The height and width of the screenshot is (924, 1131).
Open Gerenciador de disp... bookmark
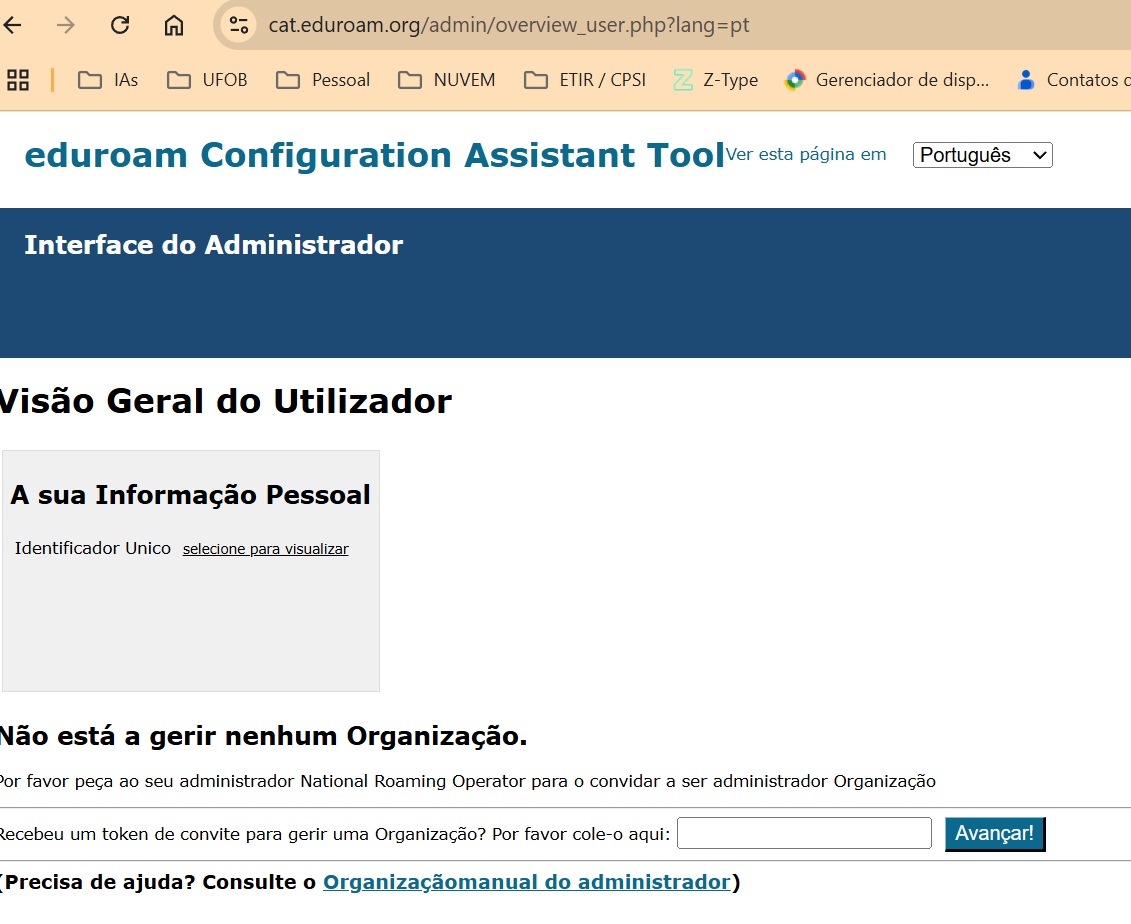coord(886,80)
